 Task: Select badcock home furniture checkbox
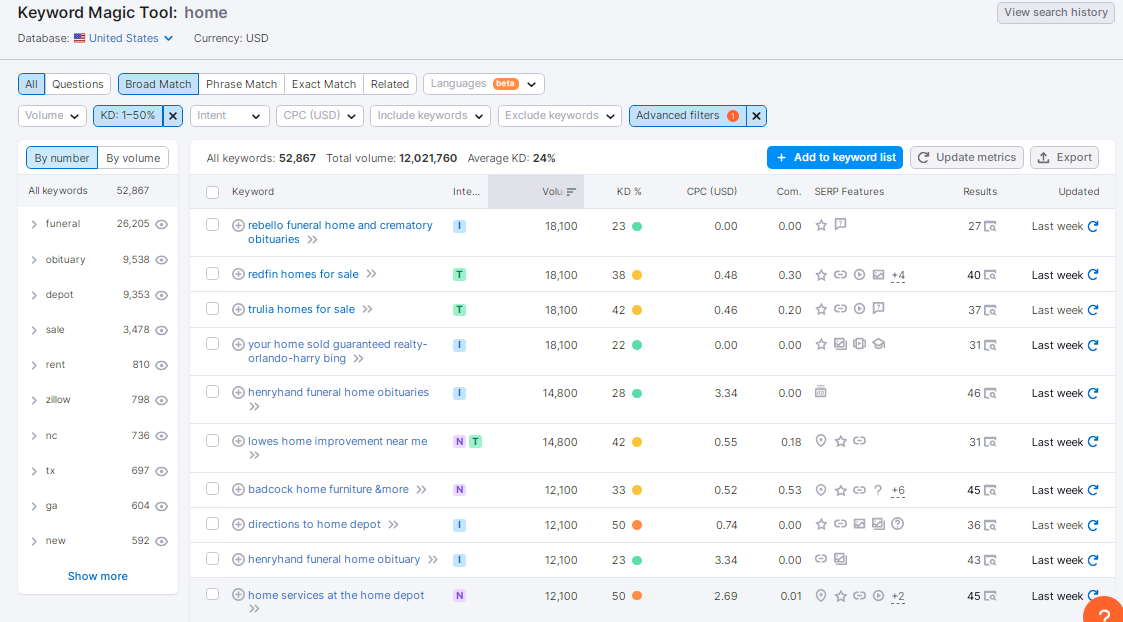(x=213, y=489)
